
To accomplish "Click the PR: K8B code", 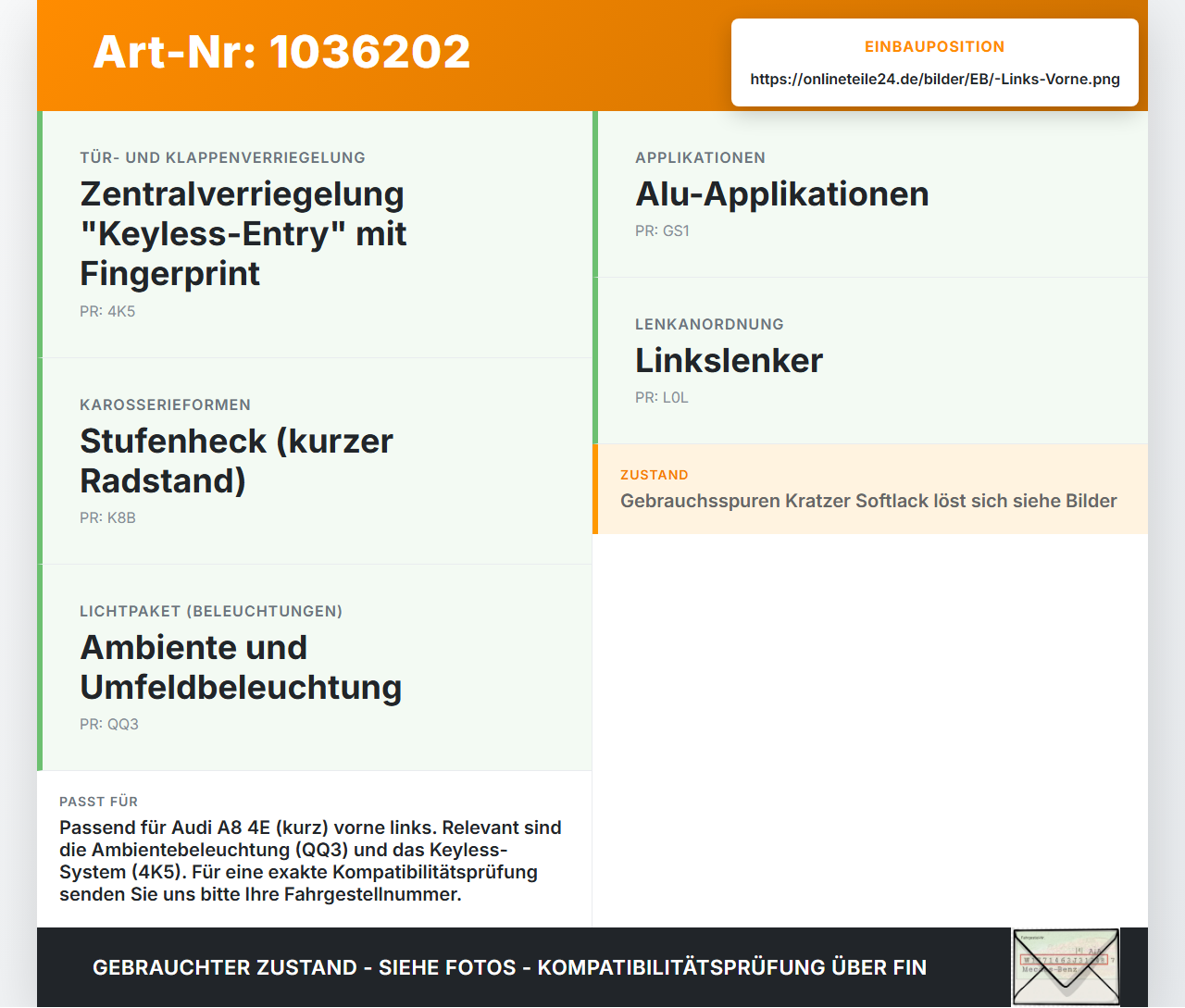I will pyautogui.click(x=107, y=517).
